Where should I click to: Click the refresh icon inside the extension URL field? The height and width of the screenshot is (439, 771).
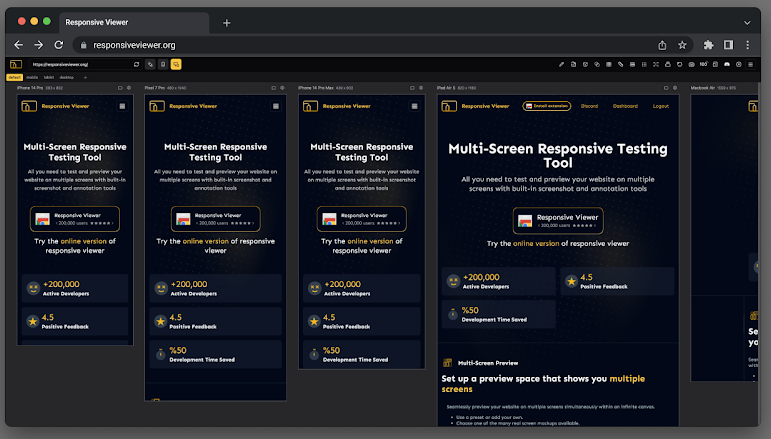pyautogui.click(x=136, y=64)
